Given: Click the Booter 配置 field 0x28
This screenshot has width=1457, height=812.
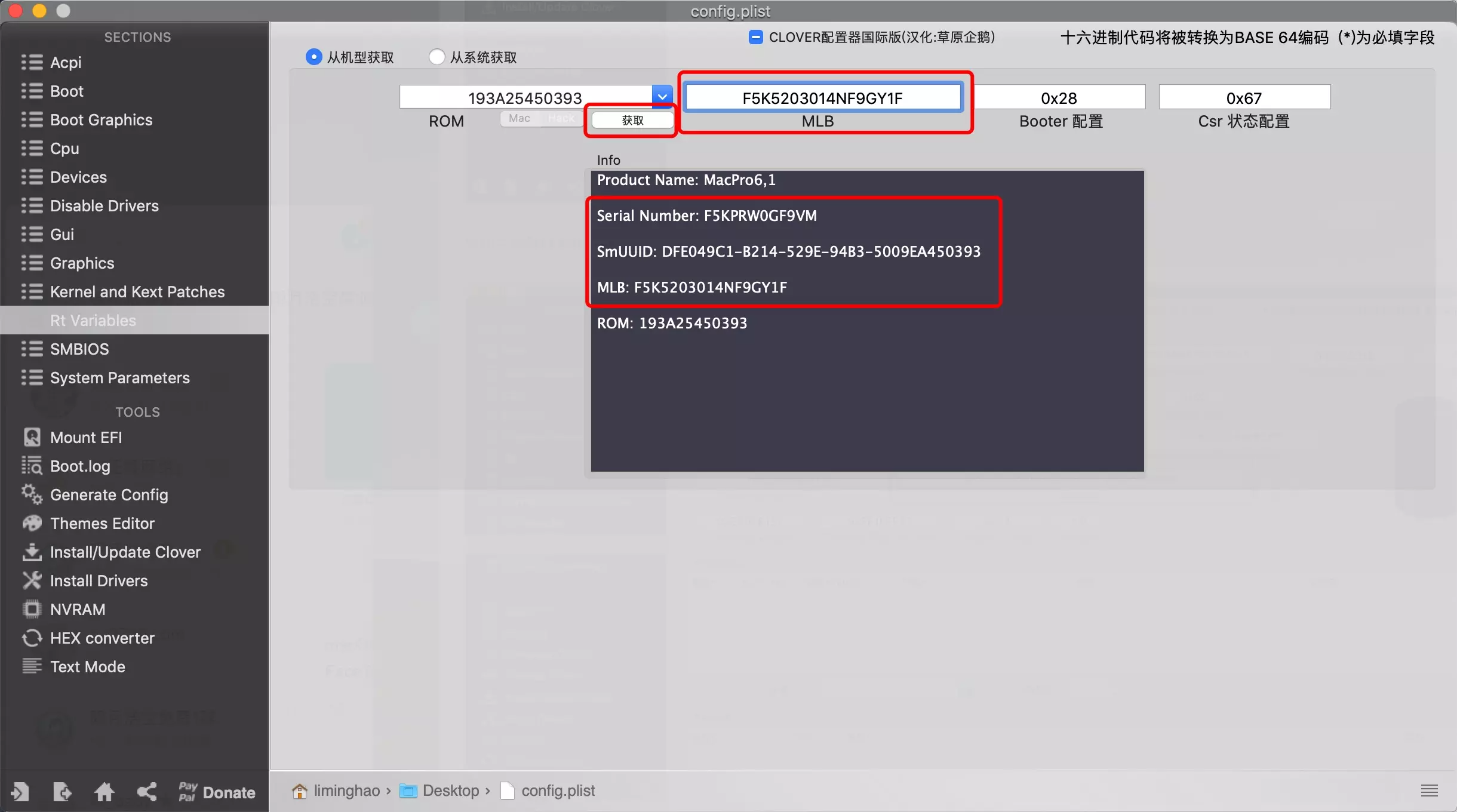Looking at the screenshot, I should [1059, 97].
